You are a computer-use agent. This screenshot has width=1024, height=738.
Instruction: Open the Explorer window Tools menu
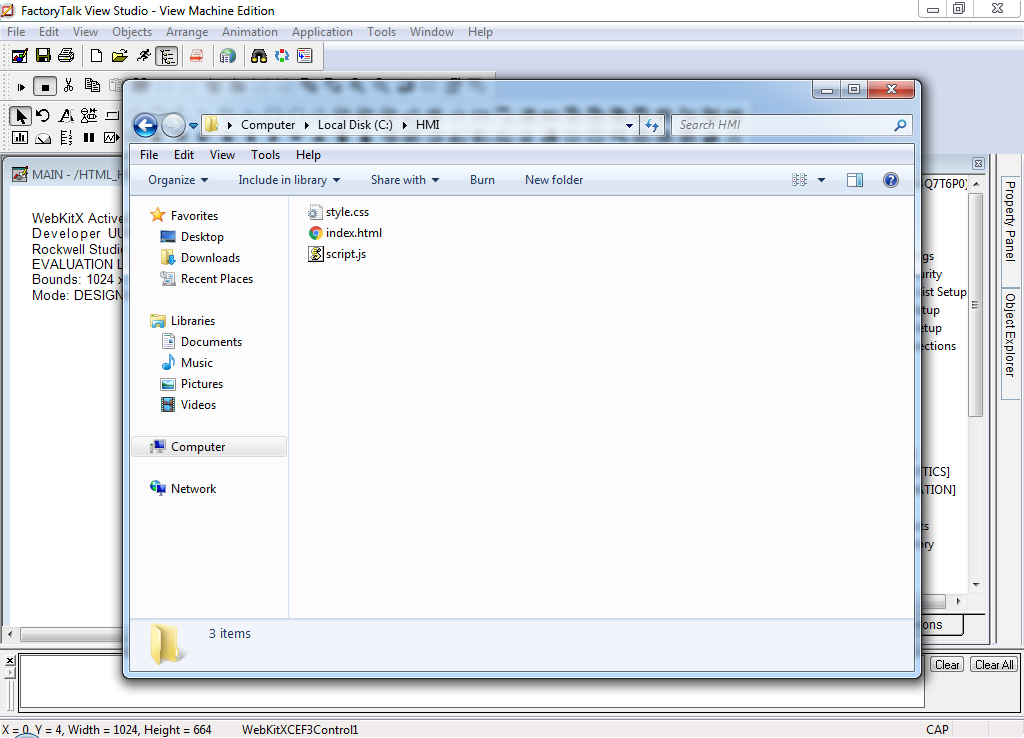tap(265, 155)
